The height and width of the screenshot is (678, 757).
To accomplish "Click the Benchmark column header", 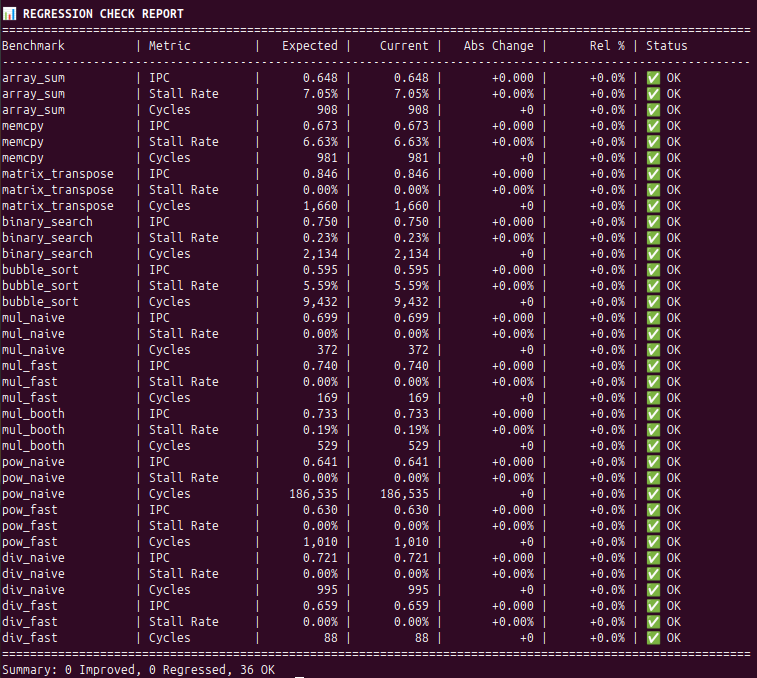I will pos(33,46).
